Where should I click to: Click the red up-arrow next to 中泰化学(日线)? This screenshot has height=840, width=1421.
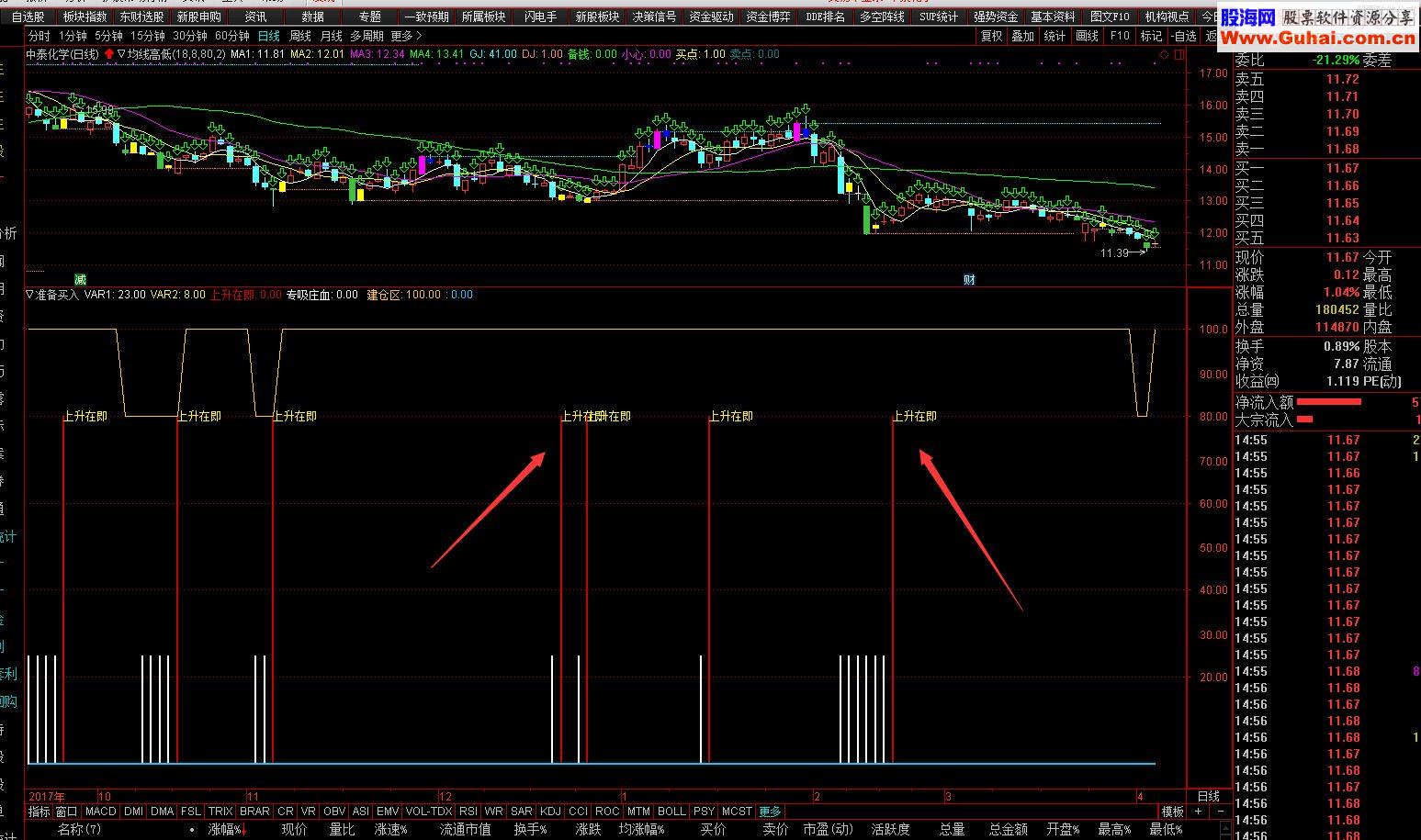(x=109, y=54)
